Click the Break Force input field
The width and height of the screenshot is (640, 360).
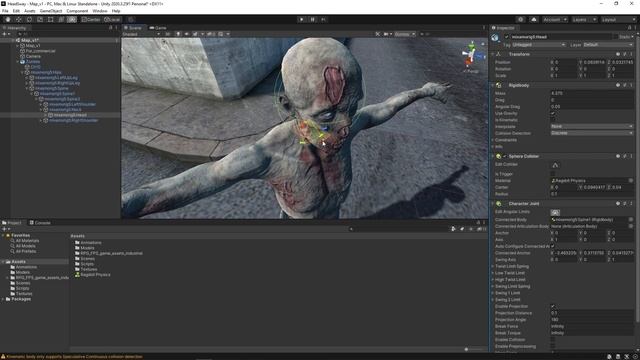coord(592,326)
